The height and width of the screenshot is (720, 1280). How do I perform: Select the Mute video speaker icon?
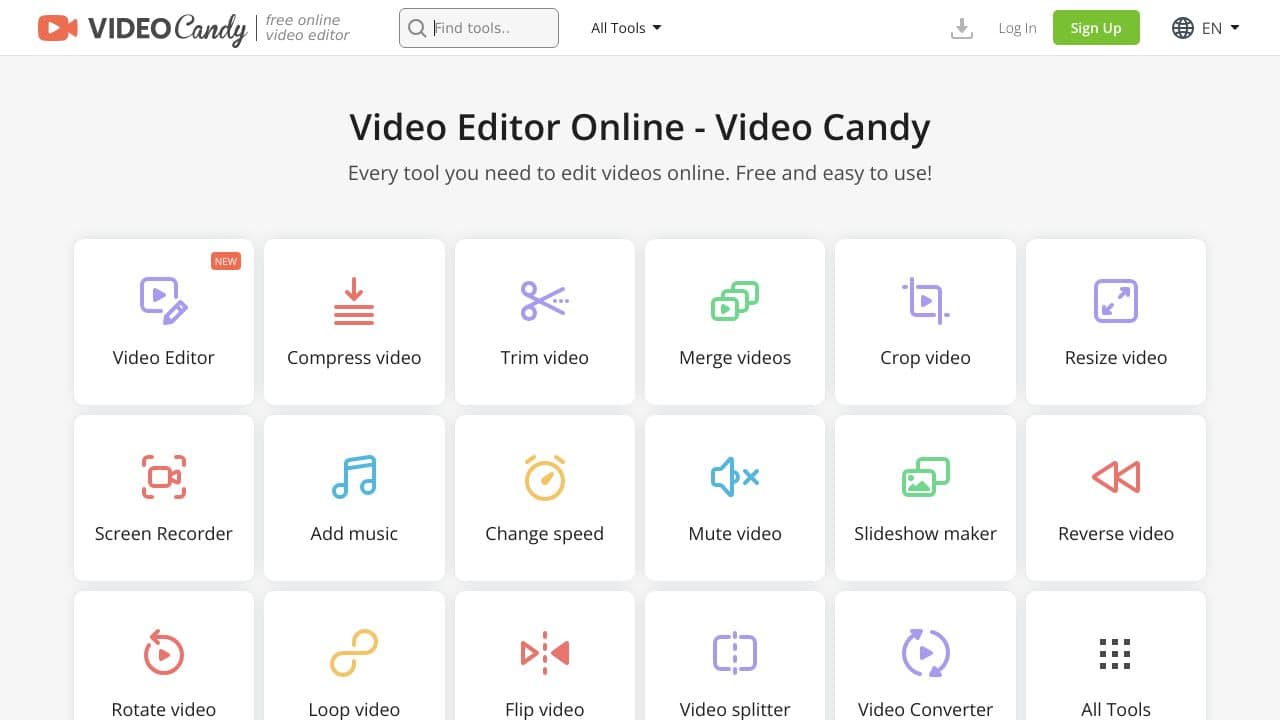pos(735,477)
